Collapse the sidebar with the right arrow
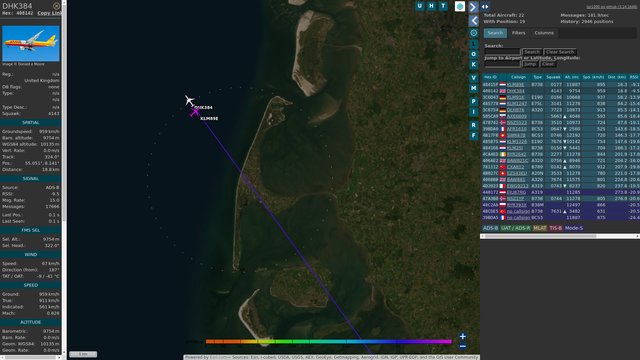The width and height of the screenshot is (640, 360). pyautogui.click(x=473, y=7)
